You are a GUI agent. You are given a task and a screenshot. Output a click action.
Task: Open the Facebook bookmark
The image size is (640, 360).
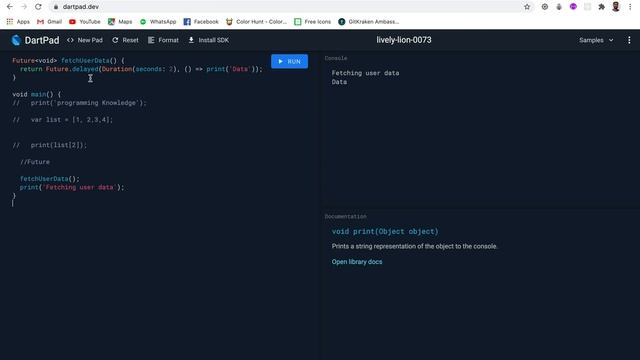[x=201, y=22]
